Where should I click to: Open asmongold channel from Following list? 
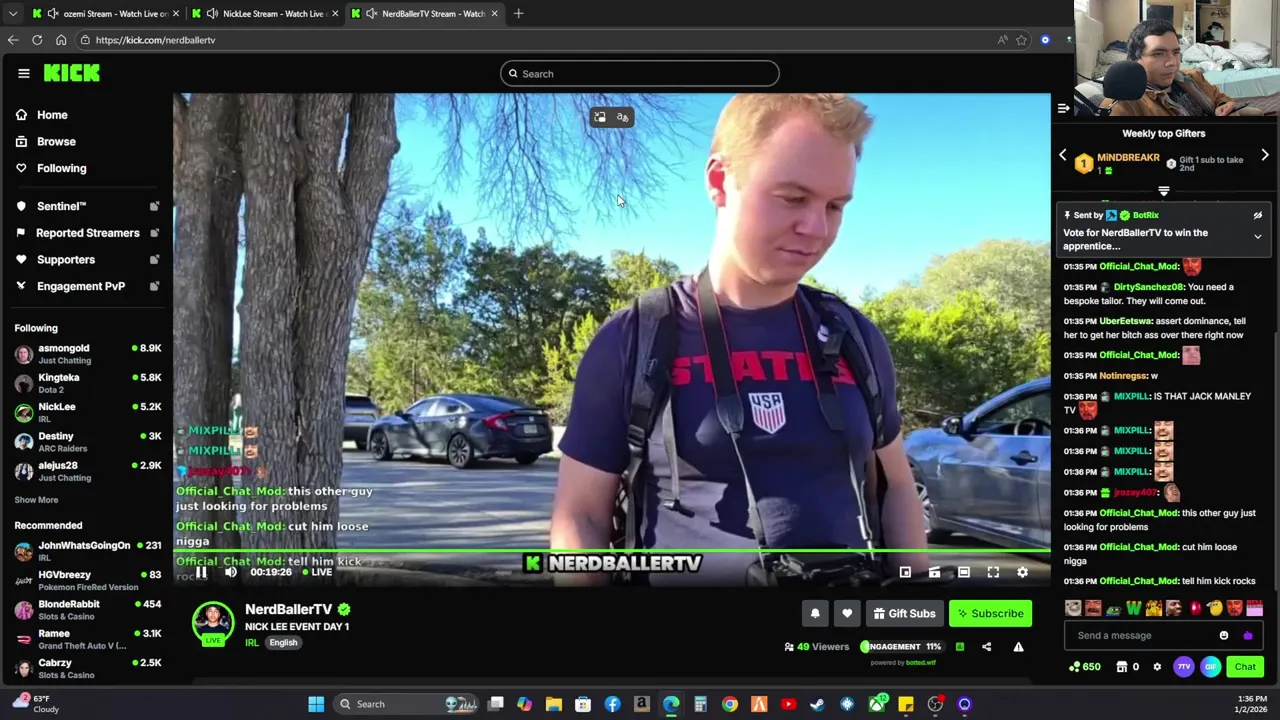click(x=88, y=354)
